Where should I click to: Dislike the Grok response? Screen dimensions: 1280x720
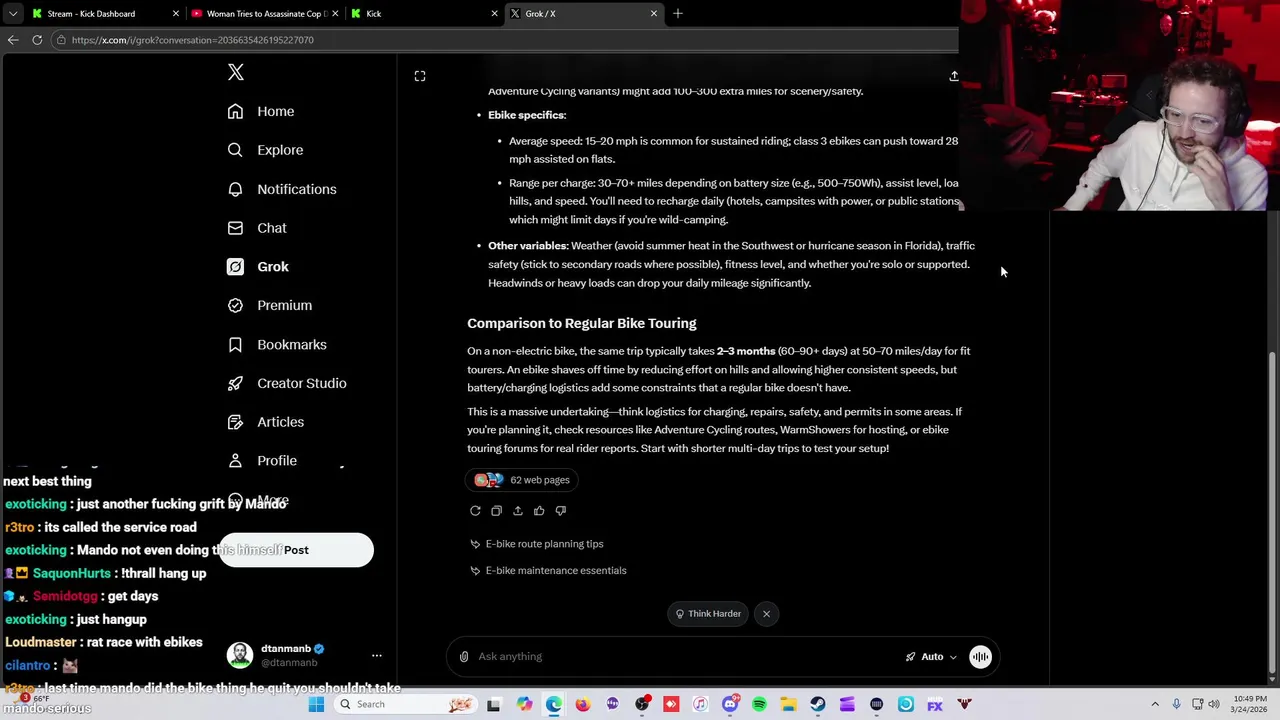tap(560, 511)
